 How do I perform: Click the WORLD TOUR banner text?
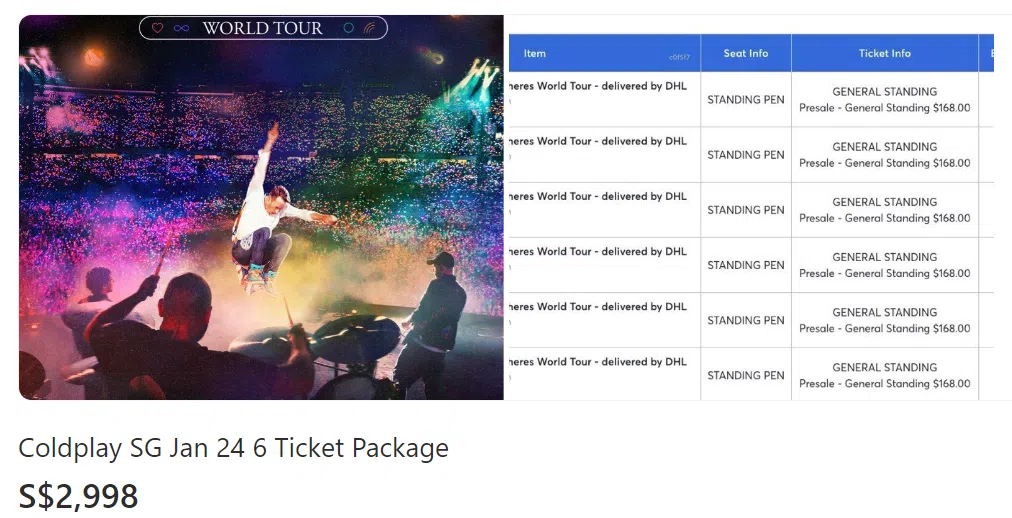coord(262,28)
